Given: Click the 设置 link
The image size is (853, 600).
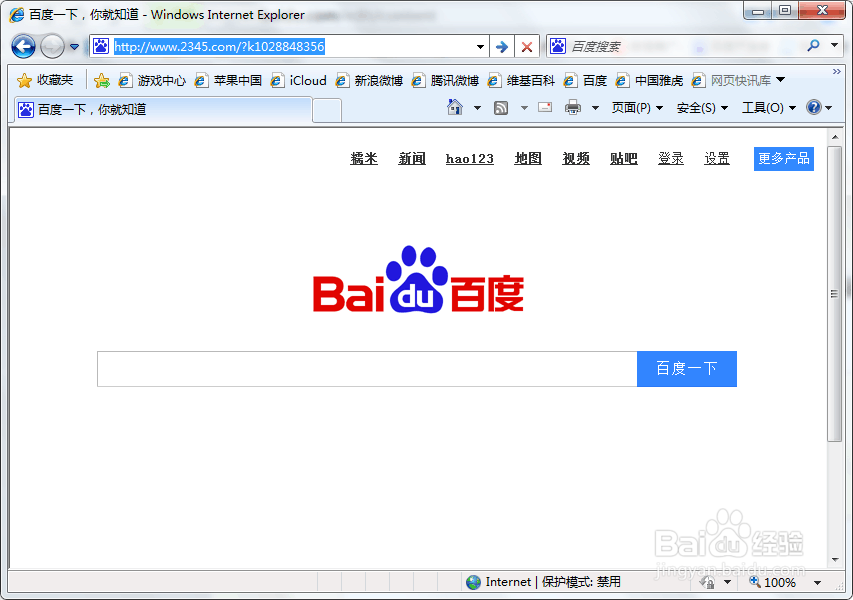Looking at the screenshot, I should tap(716, 159).
